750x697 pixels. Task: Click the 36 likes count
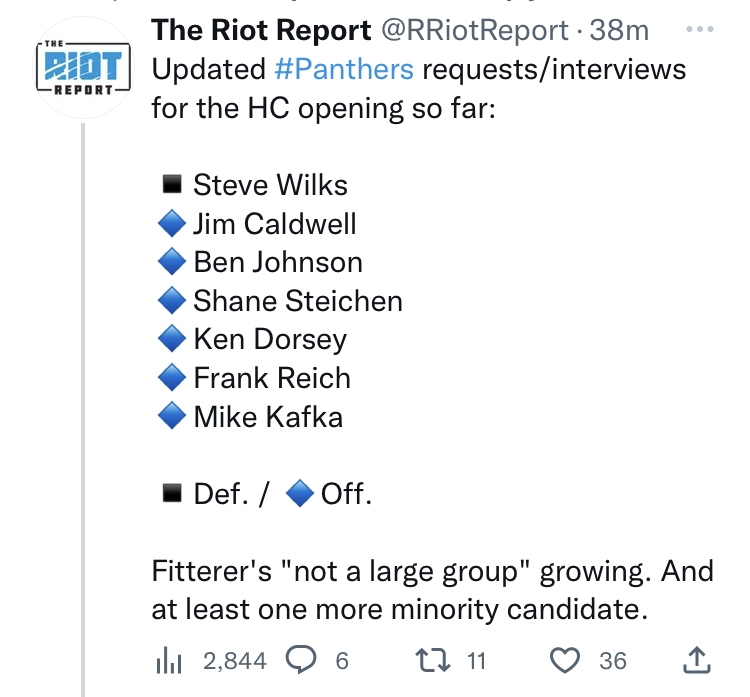coord(612,661)
